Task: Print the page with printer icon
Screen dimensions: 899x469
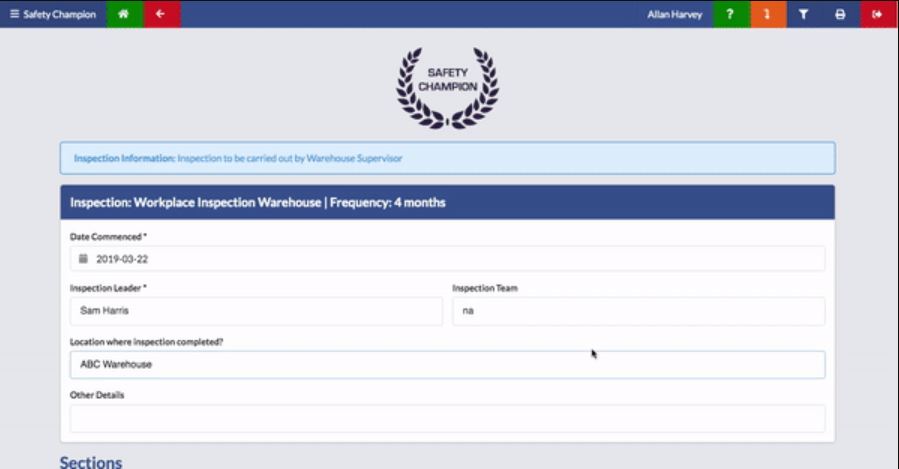Action: pos(841,14)
